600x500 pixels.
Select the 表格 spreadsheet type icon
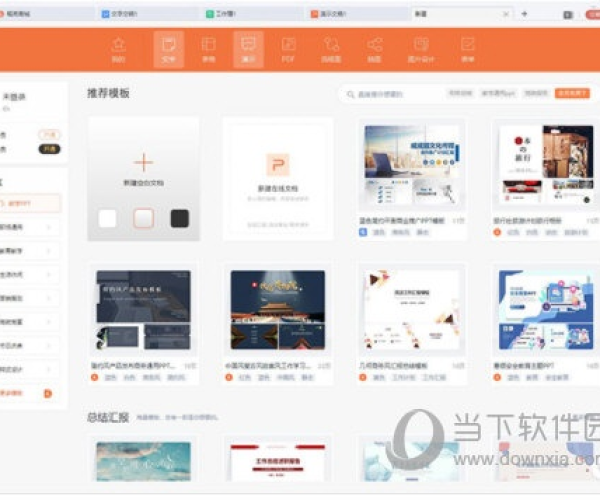[x=209, y=49]
